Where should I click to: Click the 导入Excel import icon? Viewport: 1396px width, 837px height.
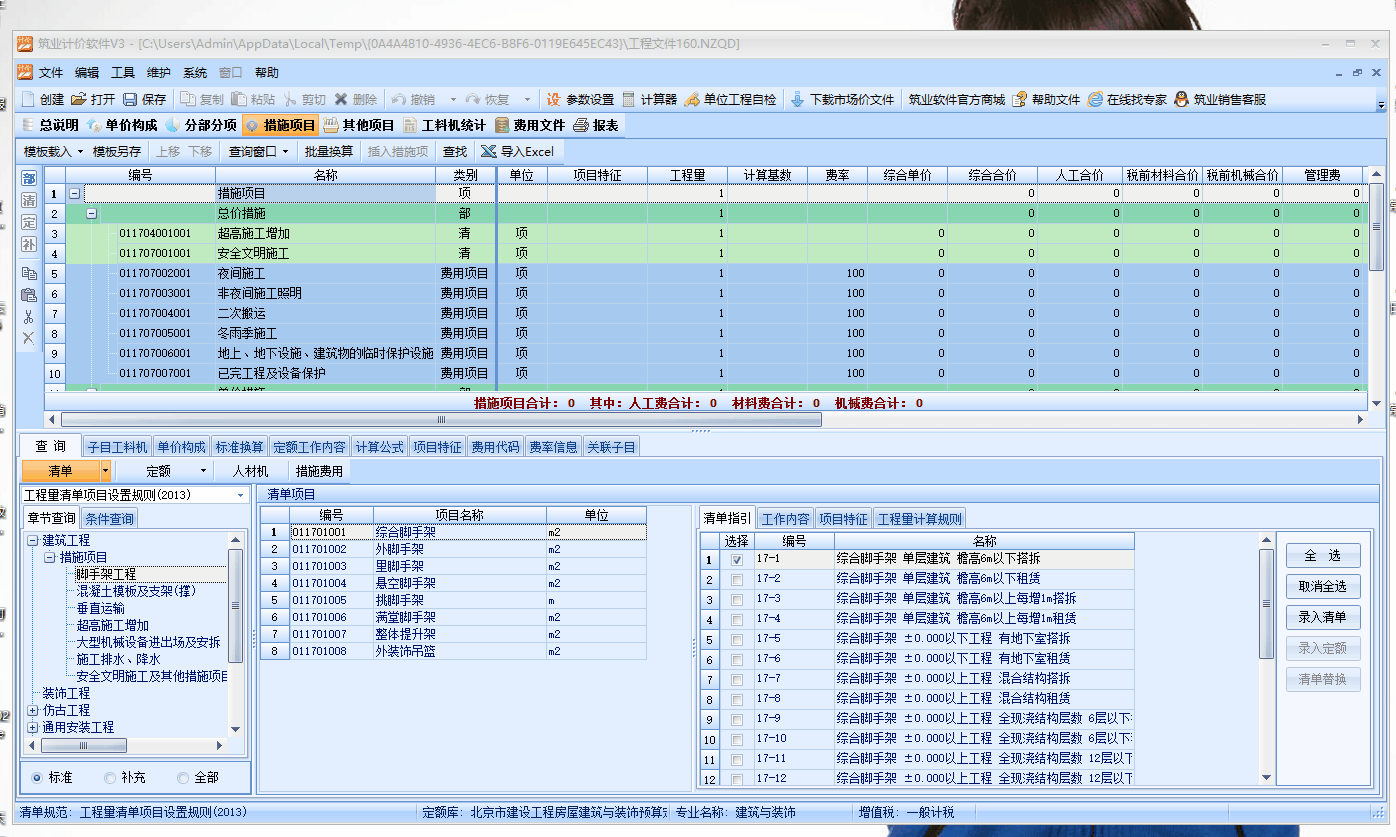pos(488,151)
